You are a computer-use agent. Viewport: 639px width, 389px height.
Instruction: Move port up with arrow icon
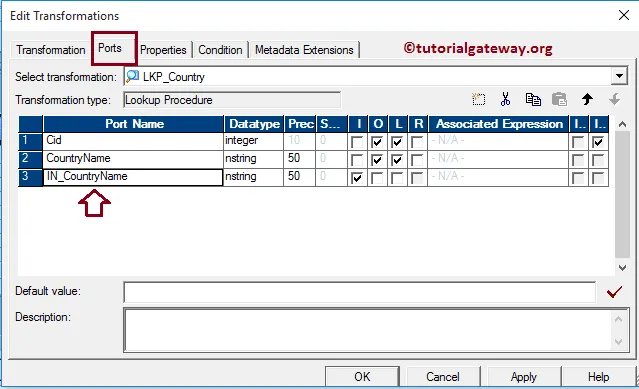click(587, 99)
